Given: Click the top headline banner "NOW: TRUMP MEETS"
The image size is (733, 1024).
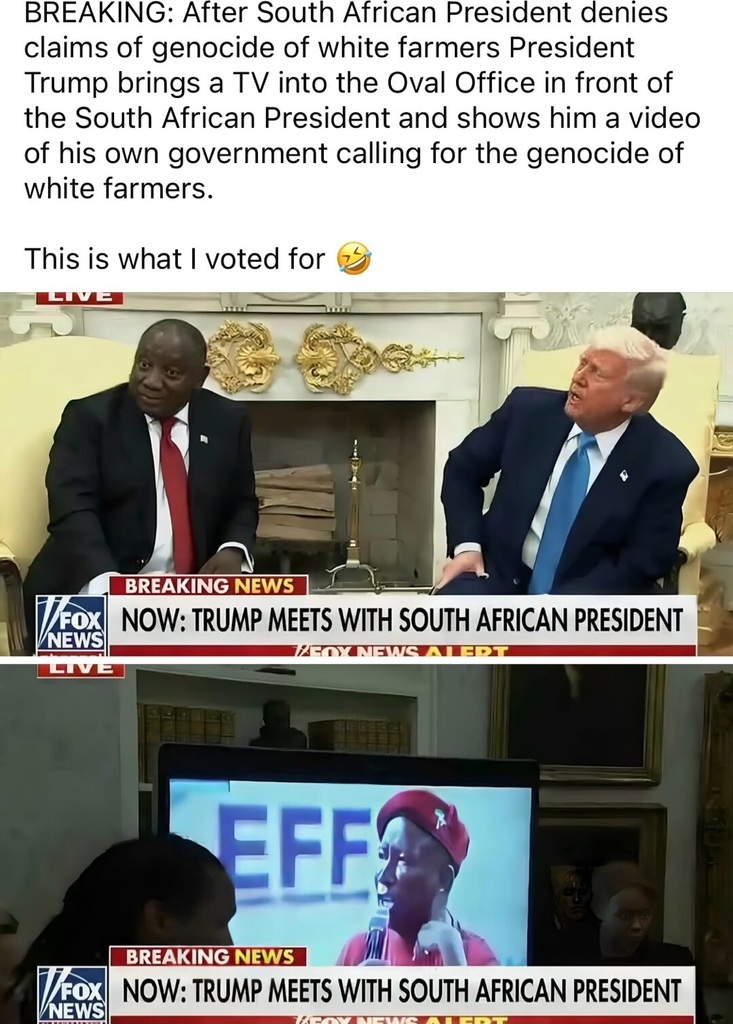Looking at the screenshot, I should 402,620.
